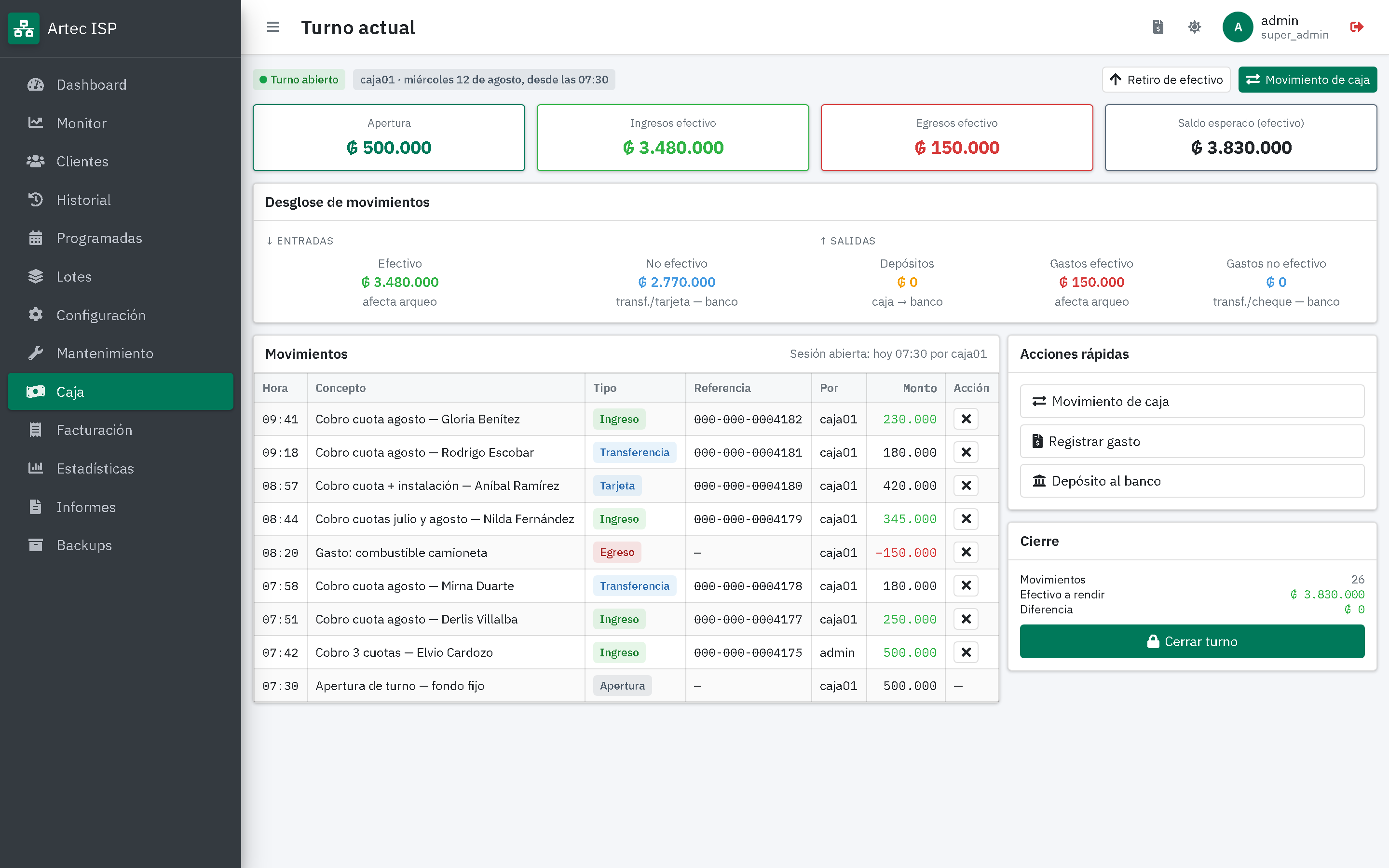
Task: Navigate to Programadas
Action: click(x=121, y=238)
